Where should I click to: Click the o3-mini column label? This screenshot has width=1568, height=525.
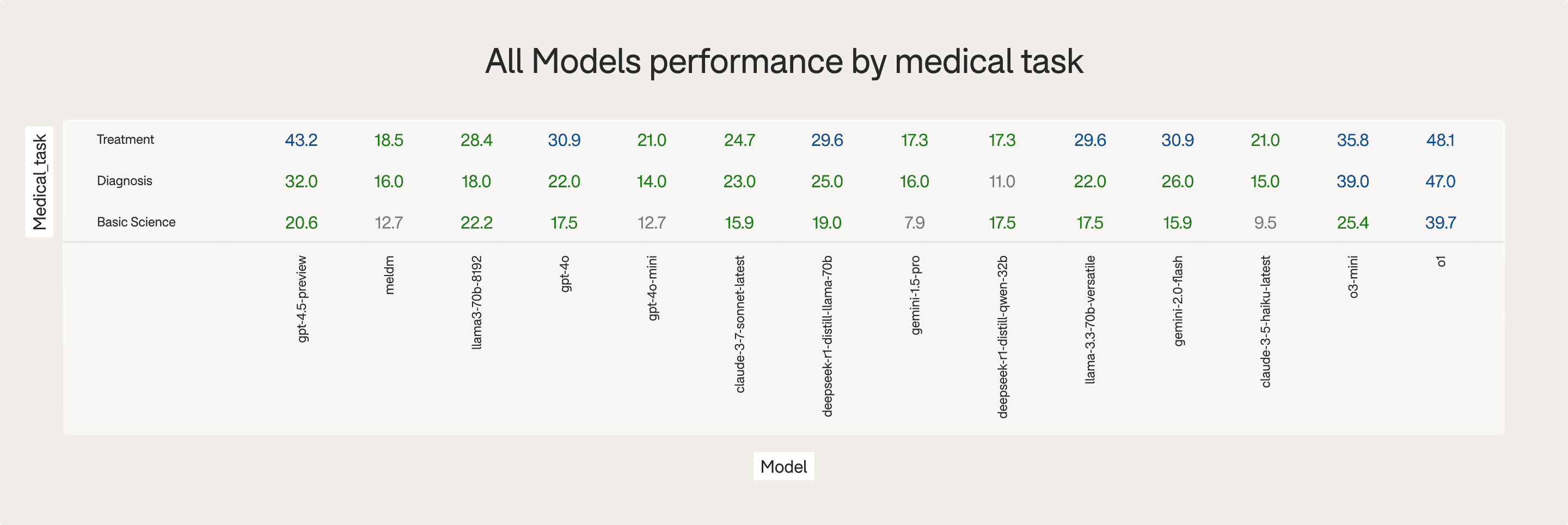tap(1352, 277)
